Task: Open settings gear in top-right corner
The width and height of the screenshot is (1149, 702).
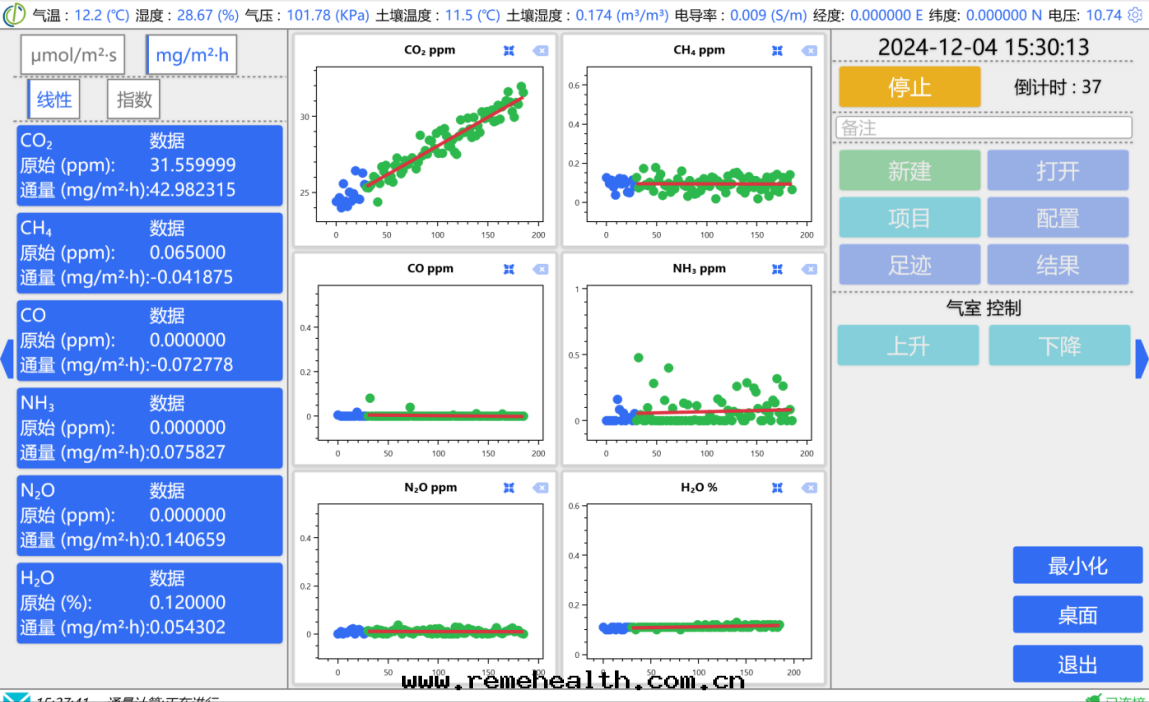Action: coord(1135,15)
